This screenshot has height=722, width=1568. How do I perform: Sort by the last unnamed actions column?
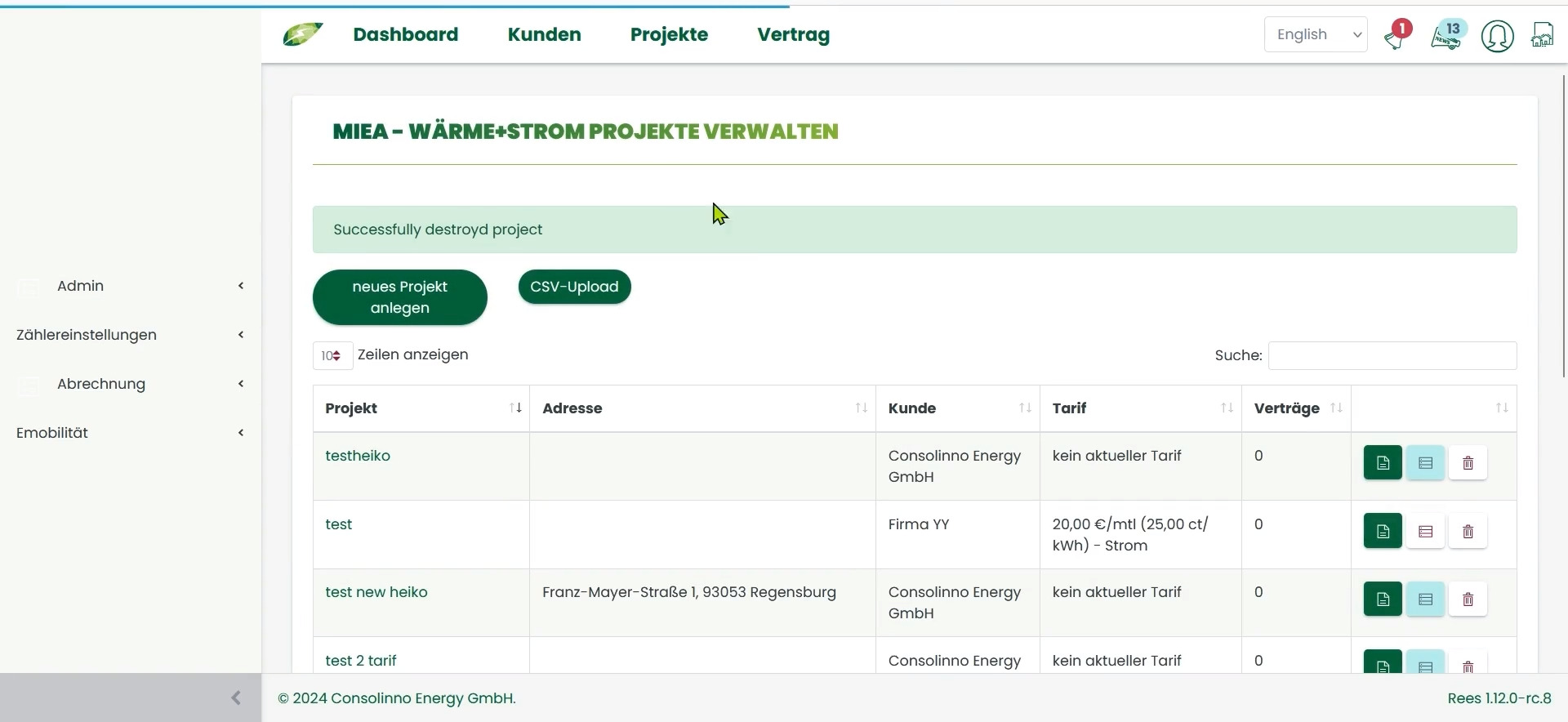(1434, 408)
